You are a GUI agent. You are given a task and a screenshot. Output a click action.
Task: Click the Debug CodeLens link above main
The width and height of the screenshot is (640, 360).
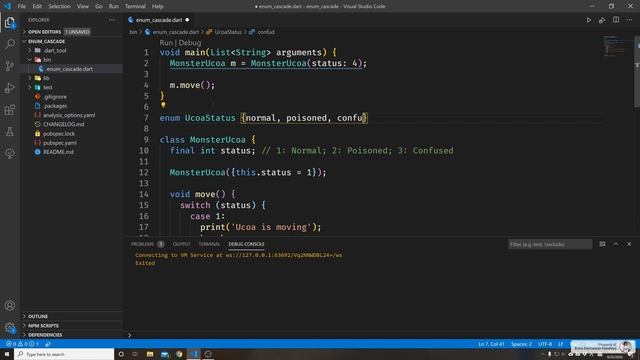coord(190,42)
